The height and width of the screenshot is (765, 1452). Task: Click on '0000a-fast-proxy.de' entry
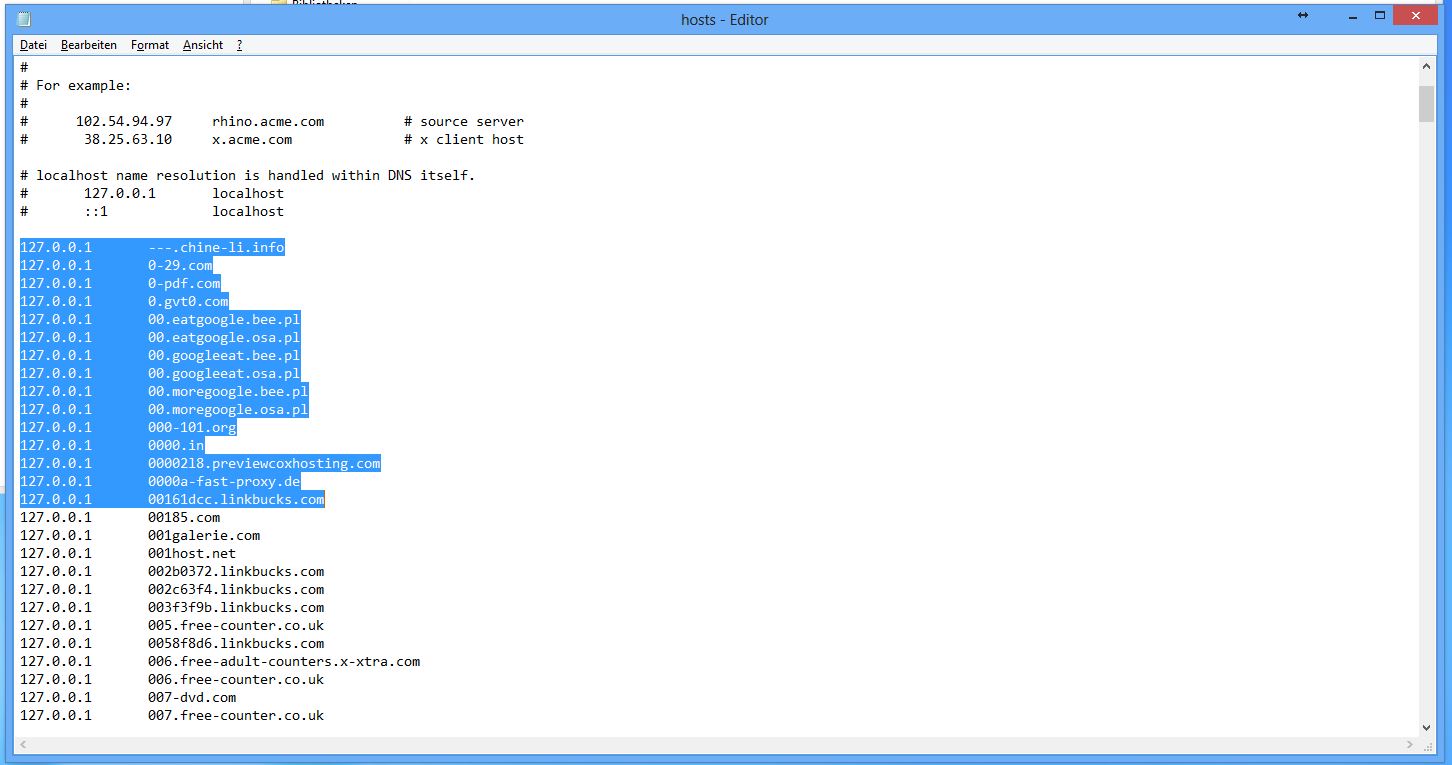click(224, 481)
